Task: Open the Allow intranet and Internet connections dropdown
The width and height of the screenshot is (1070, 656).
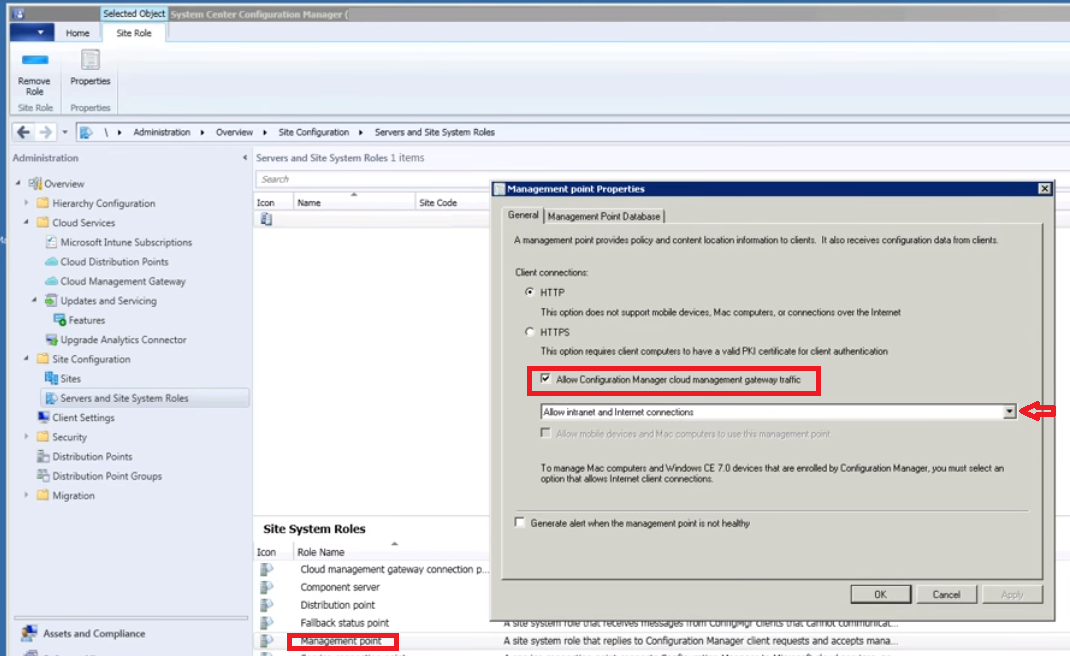Action: tap(1009, 412)
